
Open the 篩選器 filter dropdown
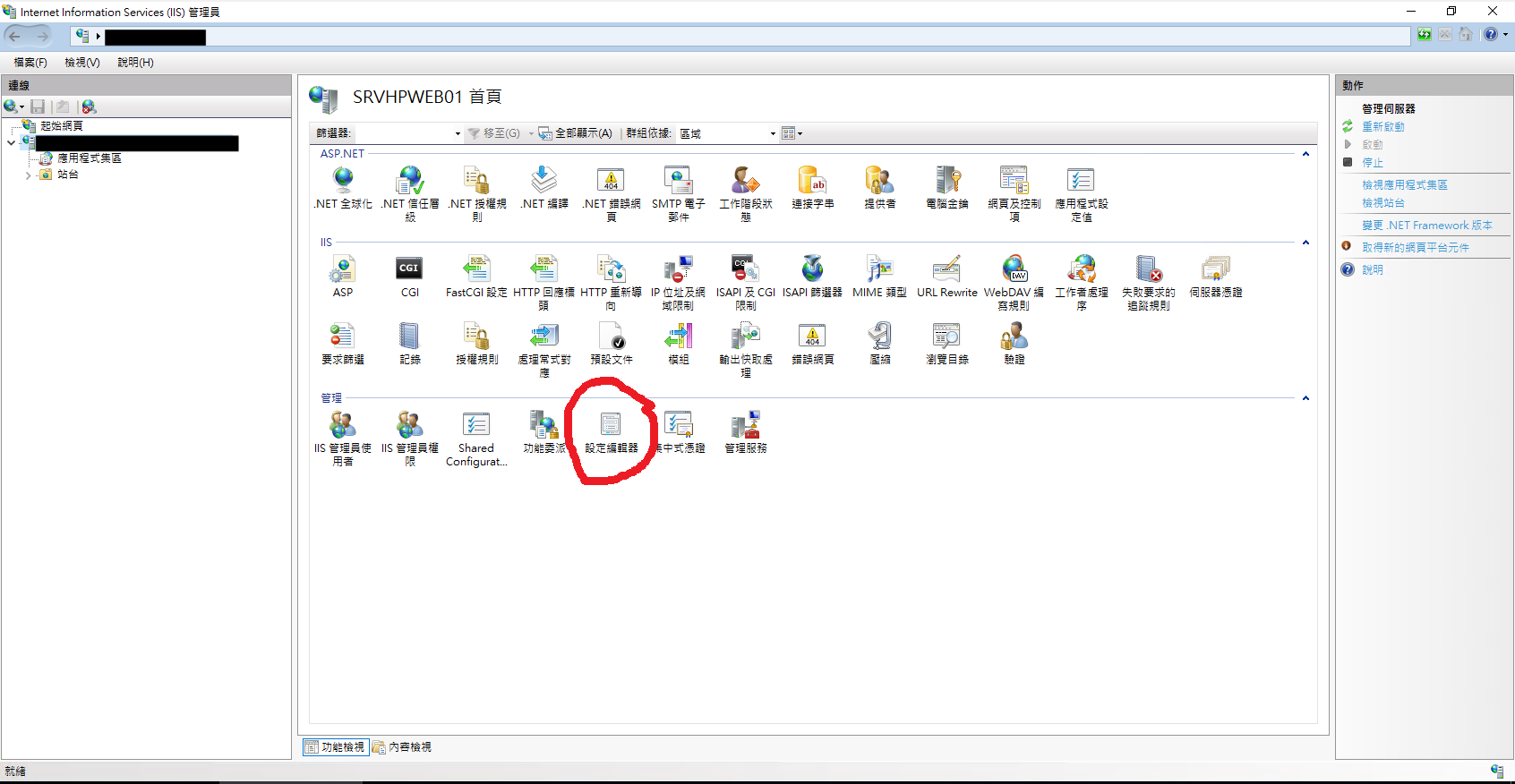458,133
